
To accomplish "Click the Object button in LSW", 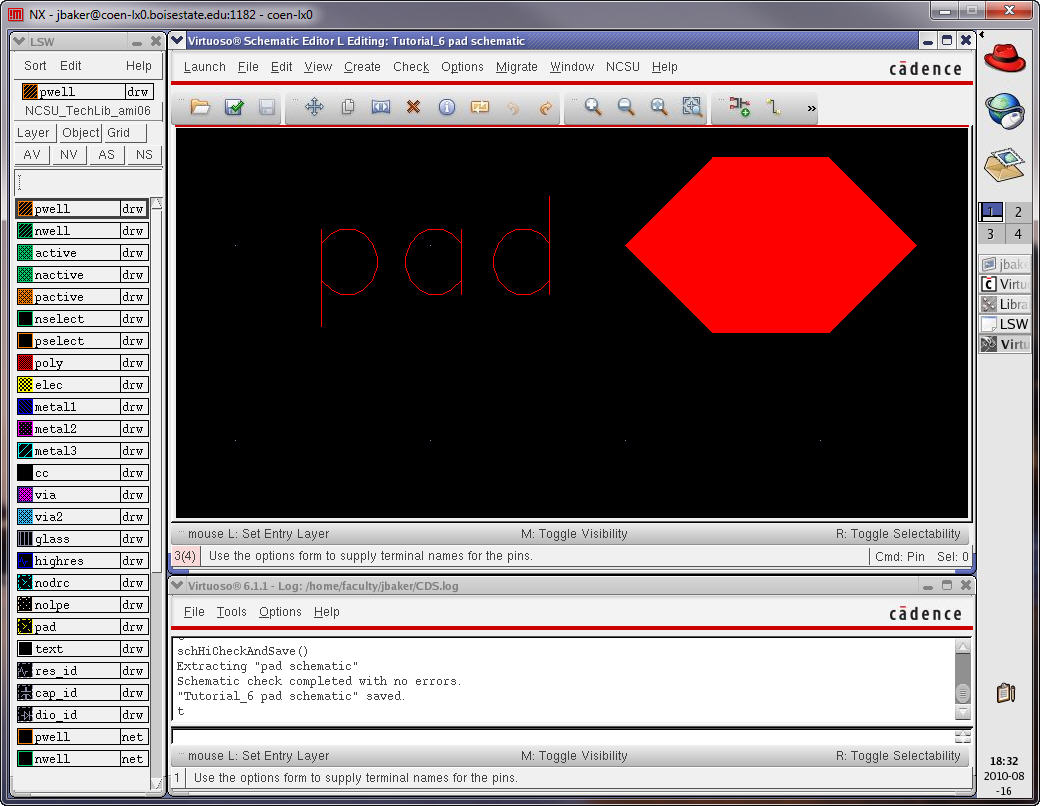I will pos(80,133).
